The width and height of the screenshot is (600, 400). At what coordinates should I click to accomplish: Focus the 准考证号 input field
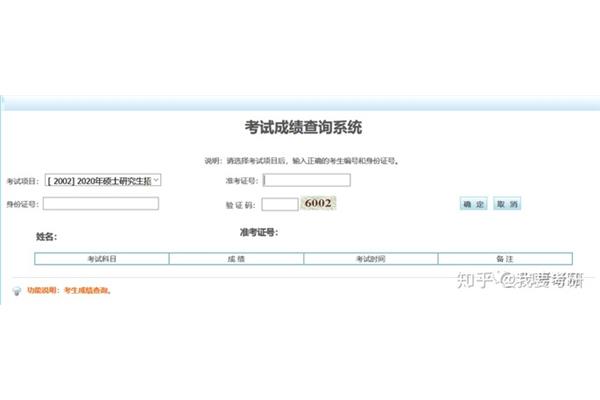click(307, 180)
